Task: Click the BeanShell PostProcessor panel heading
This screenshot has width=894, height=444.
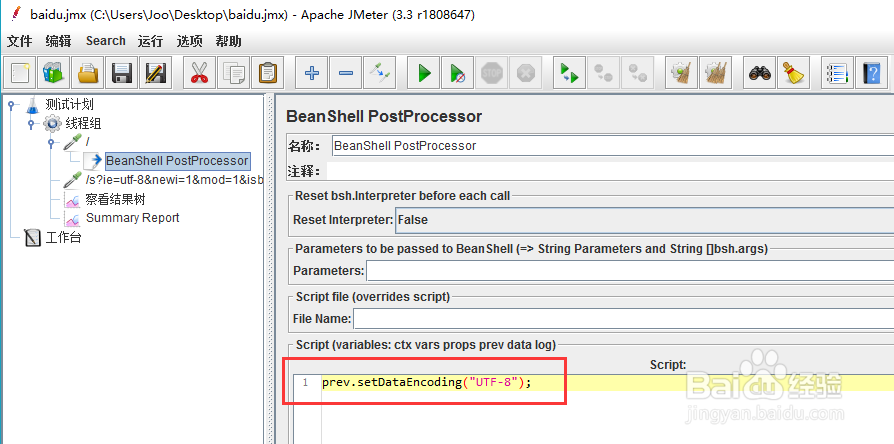Action: pyautogui.click(x=384, y=117)
